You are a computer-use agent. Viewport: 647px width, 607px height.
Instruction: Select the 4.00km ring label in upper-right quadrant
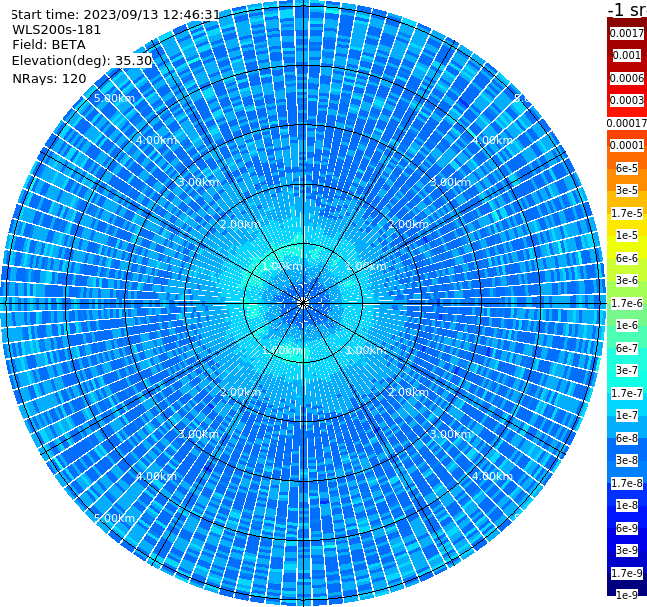(x=492, y=140)
